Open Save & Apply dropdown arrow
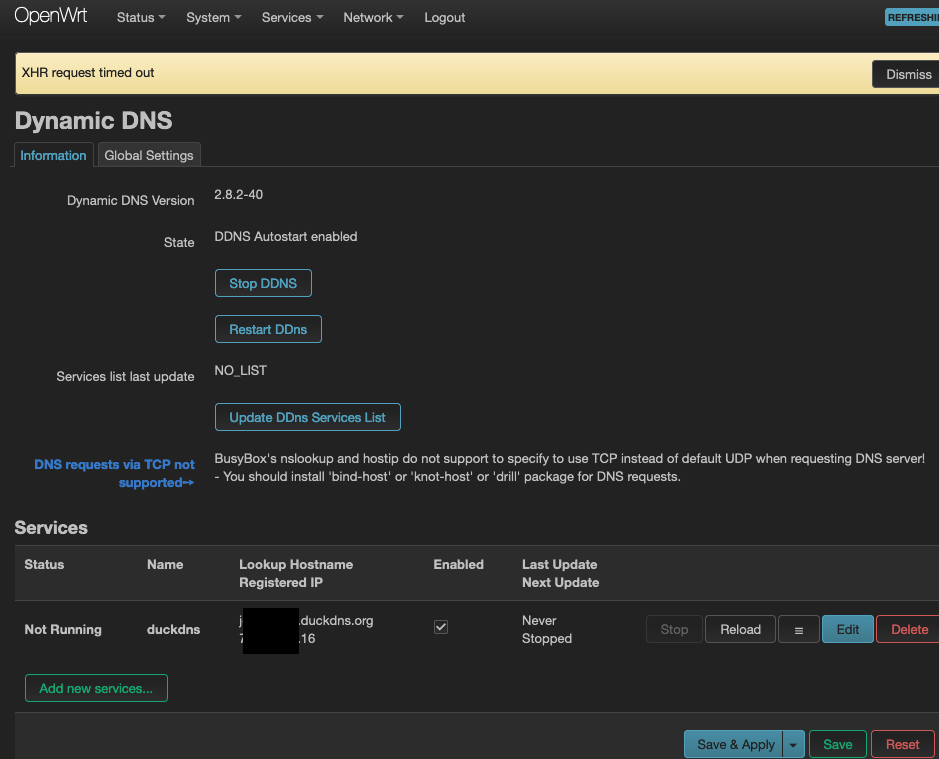Image resolution: width=939 pixels, height=759 pixels. (793, 744)
